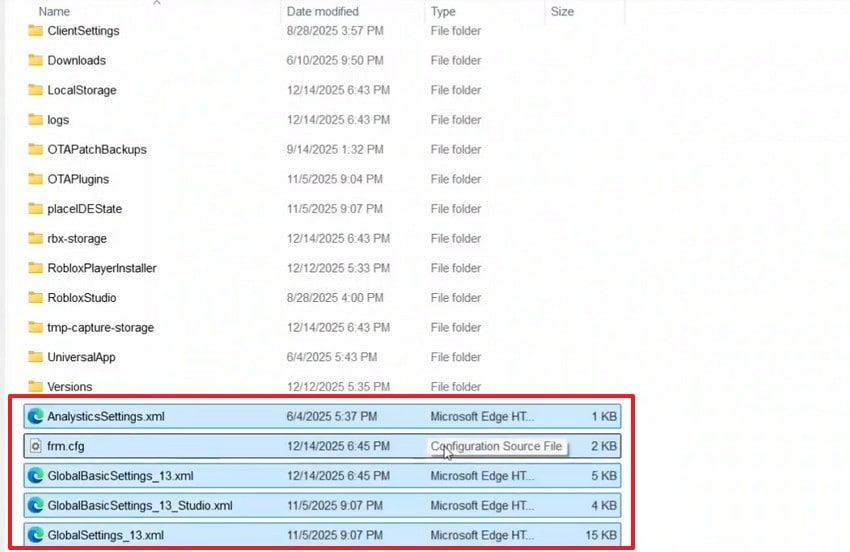This screenshot has width=850, height=552.
Task: Click the tmp-capture-storage folder icon
Action: pyautogui.click(x=35, y=328)
